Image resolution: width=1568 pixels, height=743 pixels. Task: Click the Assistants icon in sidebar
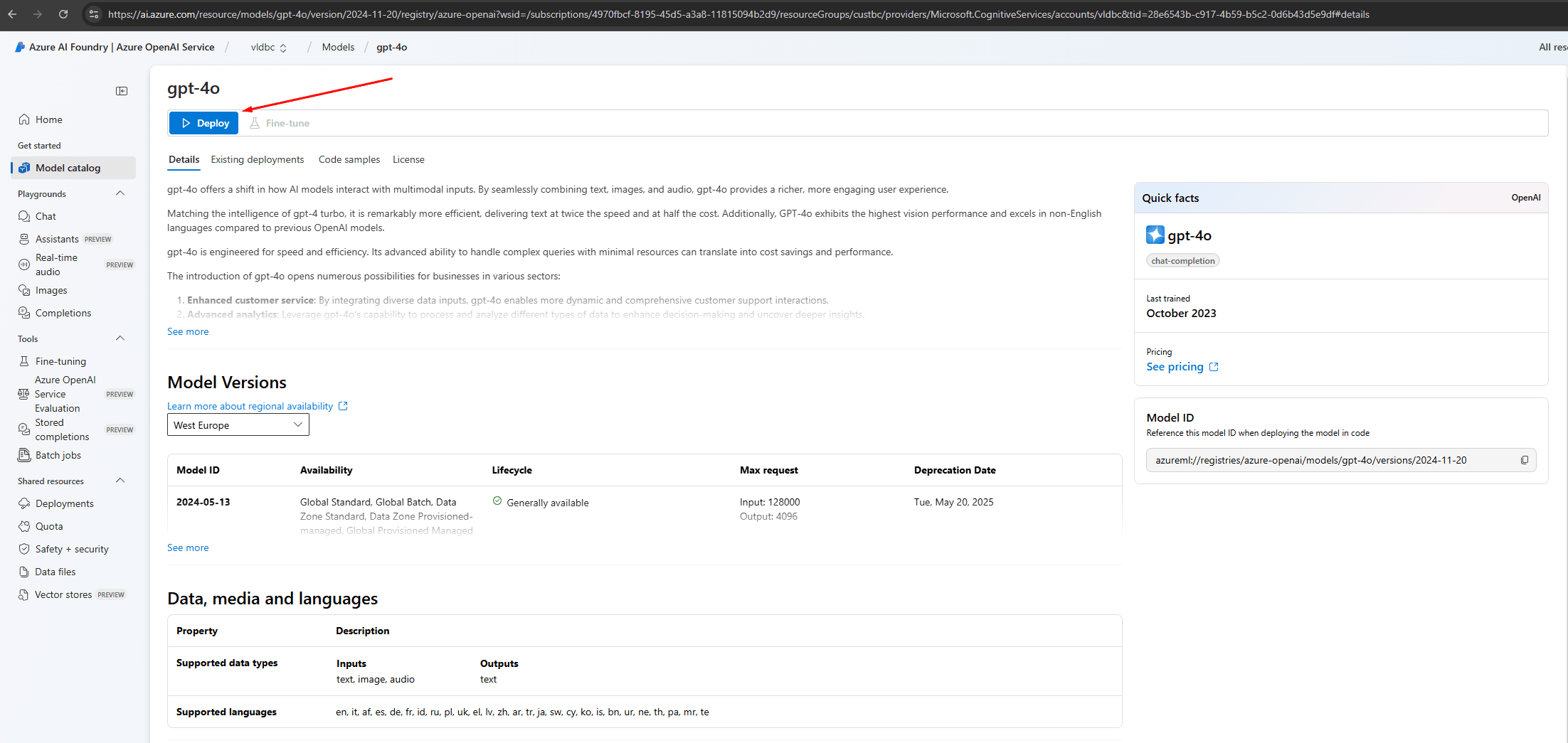(x=24, y=239)
